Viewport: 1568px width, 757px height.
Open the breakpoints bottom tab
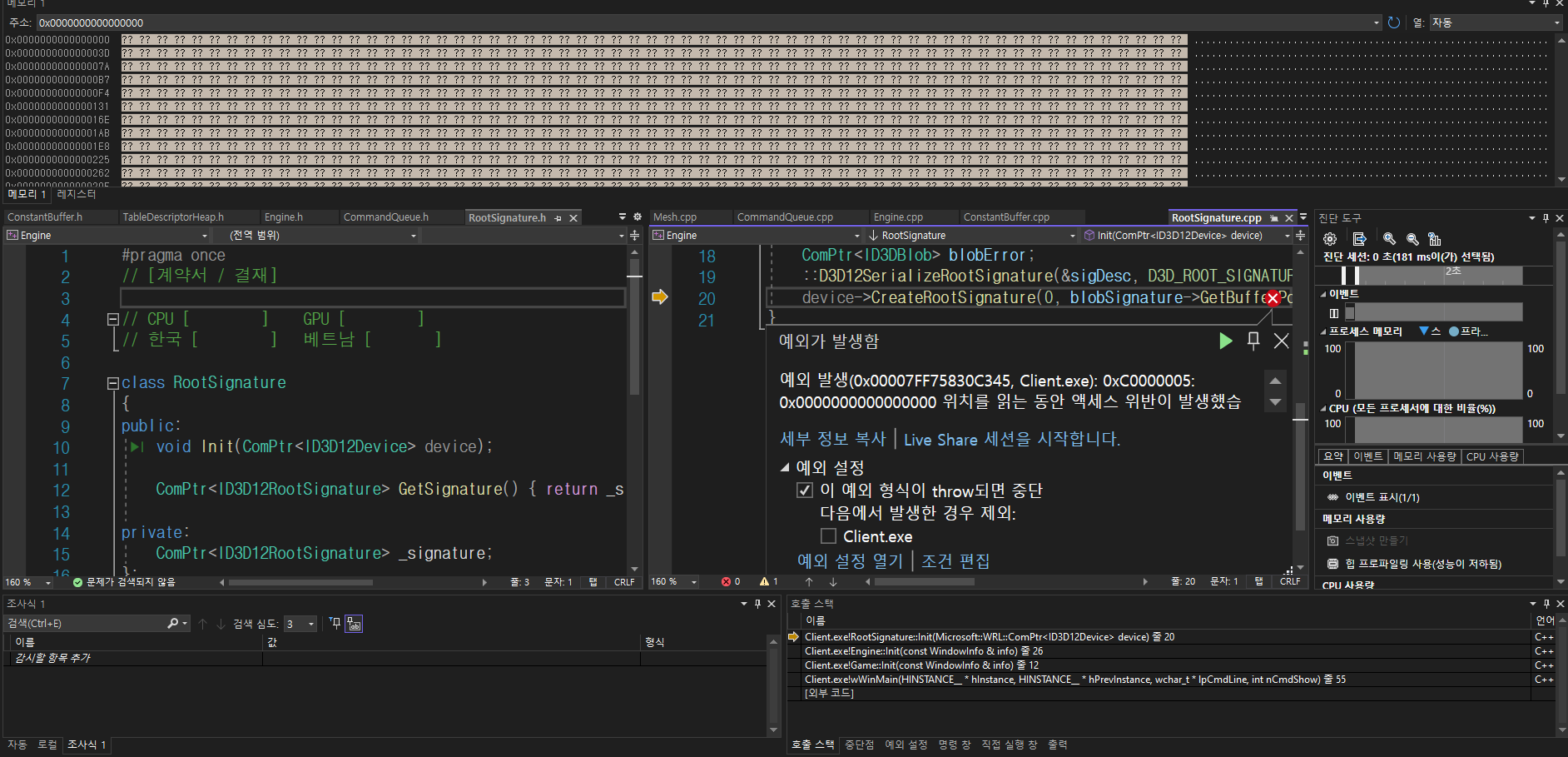pos(860,745)
